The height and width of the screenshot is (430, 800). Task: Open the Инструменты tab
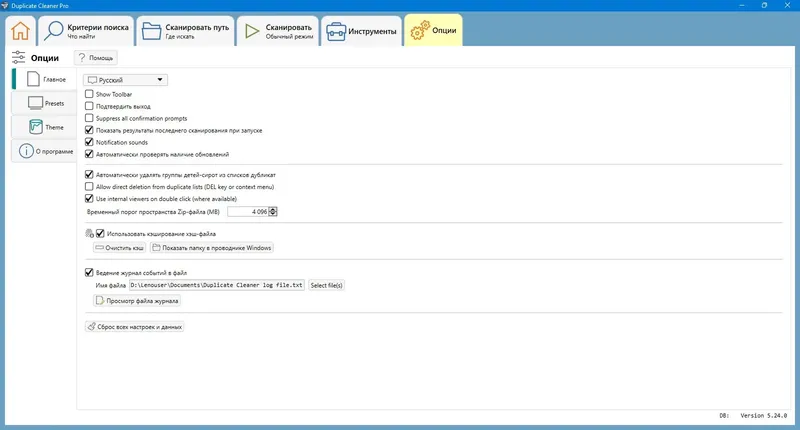362,31
